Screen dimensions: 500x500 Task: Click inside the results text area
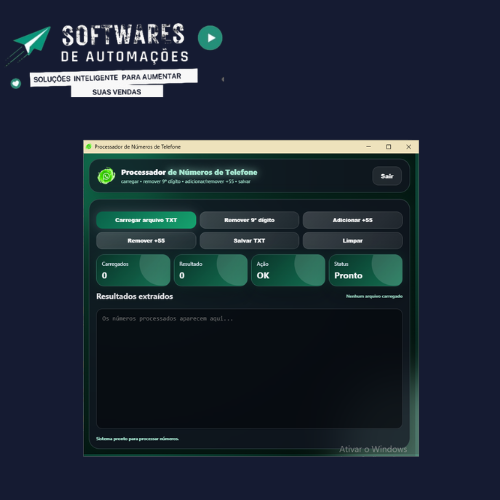pyautogui.click(x=249, y=368)
